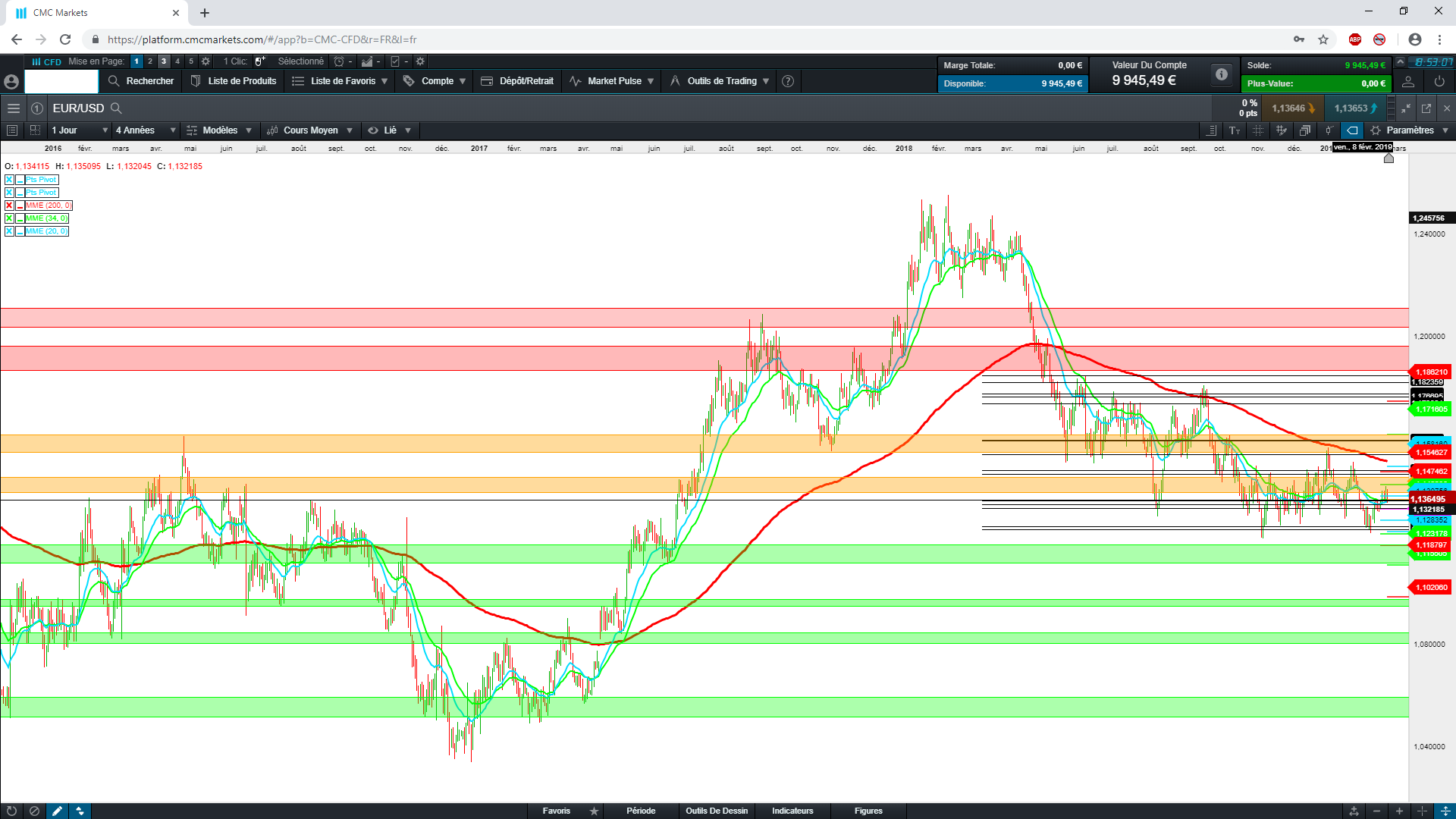1456x819 pixels.
Task: Expand the 1 Jour interval dropdown
Action: coord(79,130)
